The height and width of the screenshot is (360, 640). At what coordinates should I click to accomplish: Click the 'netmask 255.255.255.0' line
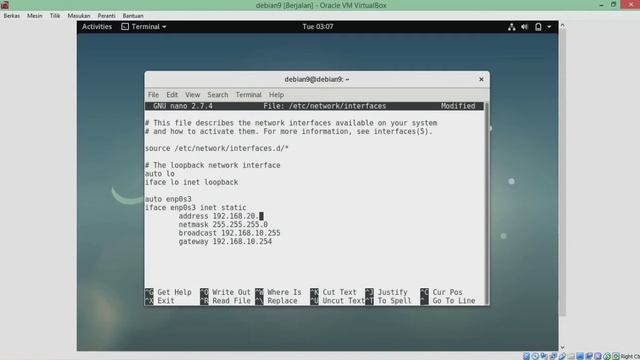click(223, 224)
